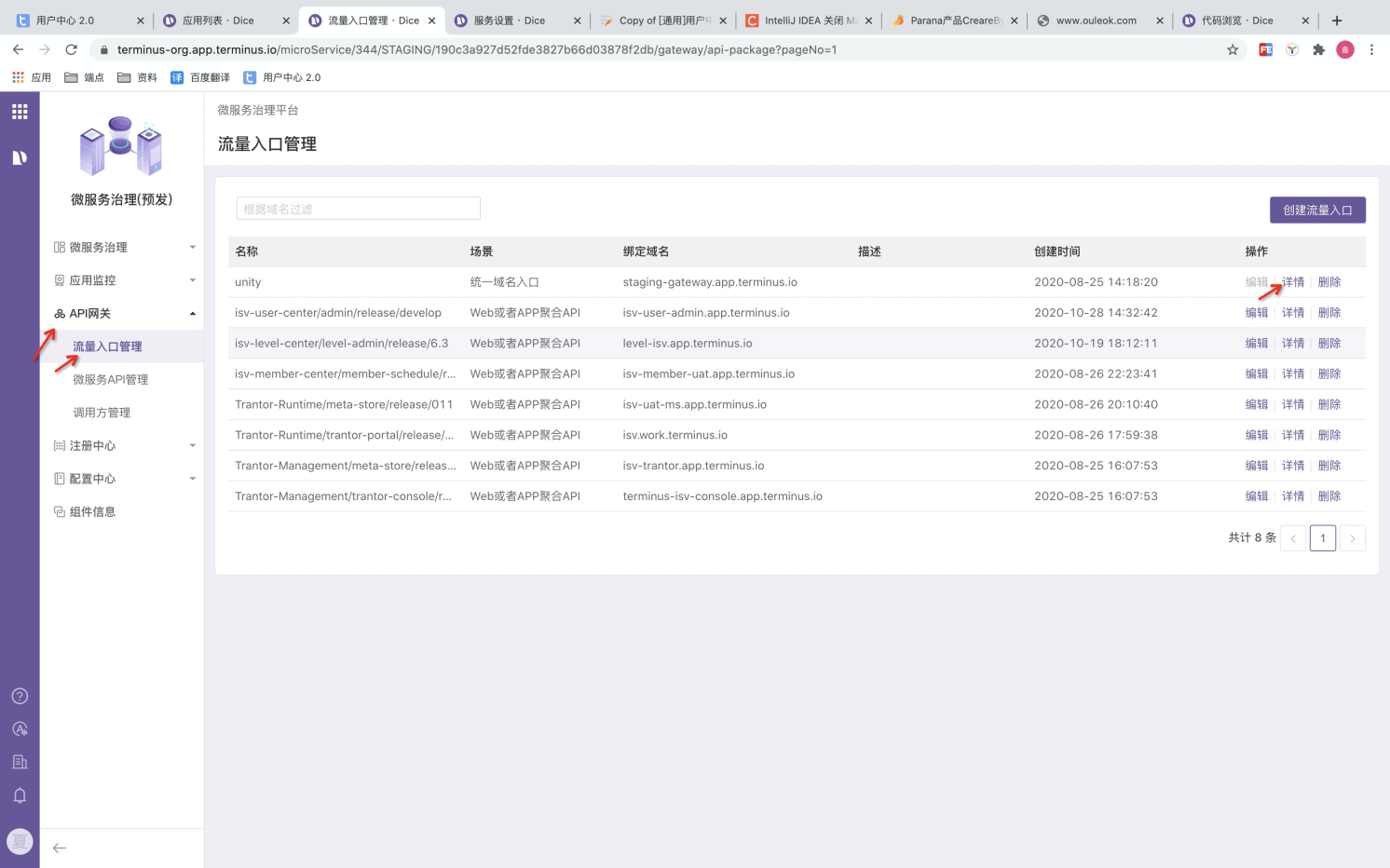Click the 微服务治理平台 breadcrumb
This screenshot has width=1390, height=868.
pyautogui.click(x=258, y=110)
